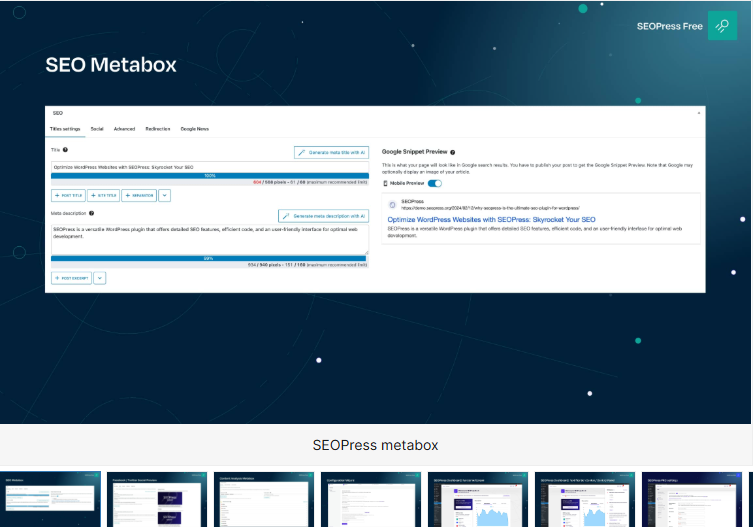
Task: Click the SEOPress favicon in snippet preview
Action: point(391,204)
